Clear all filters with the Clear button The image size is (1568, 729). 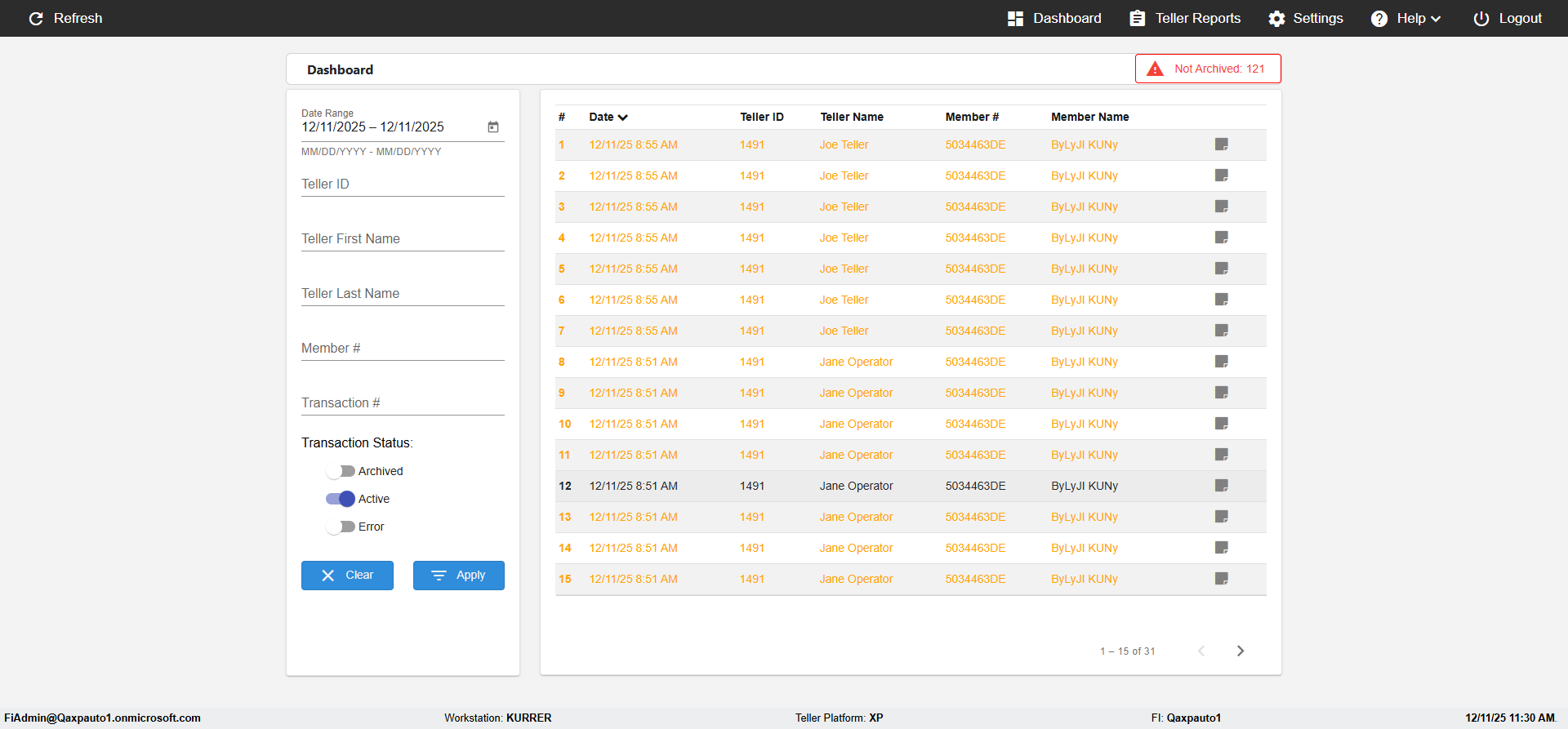click(x=347, y=576)
